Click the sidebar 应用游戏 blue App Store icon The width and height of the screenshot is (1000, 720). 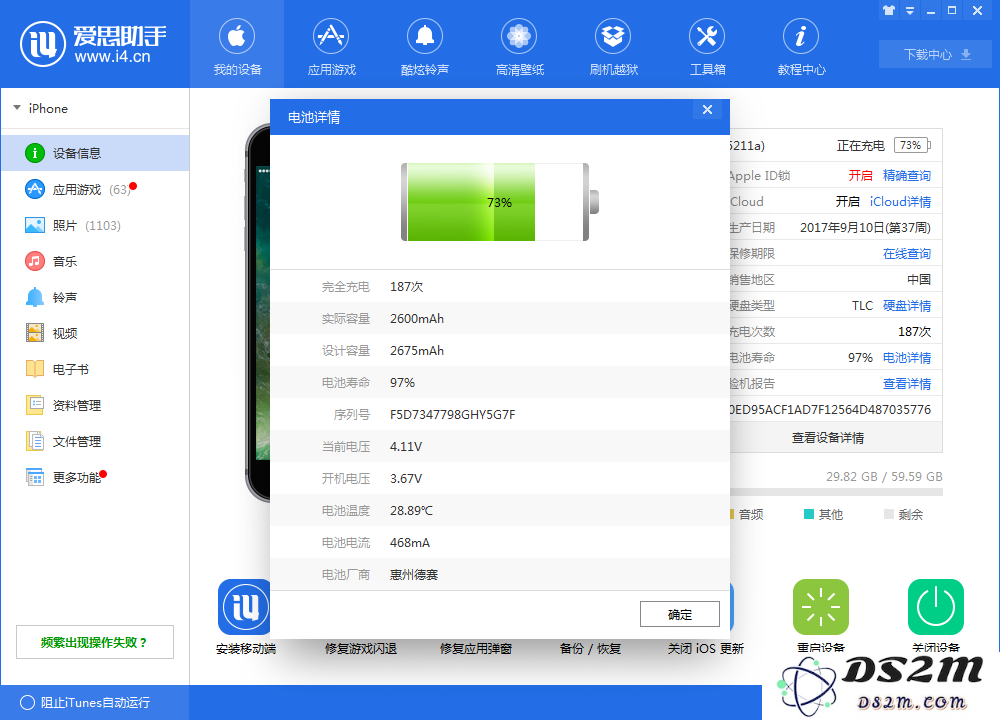point(34,189)
